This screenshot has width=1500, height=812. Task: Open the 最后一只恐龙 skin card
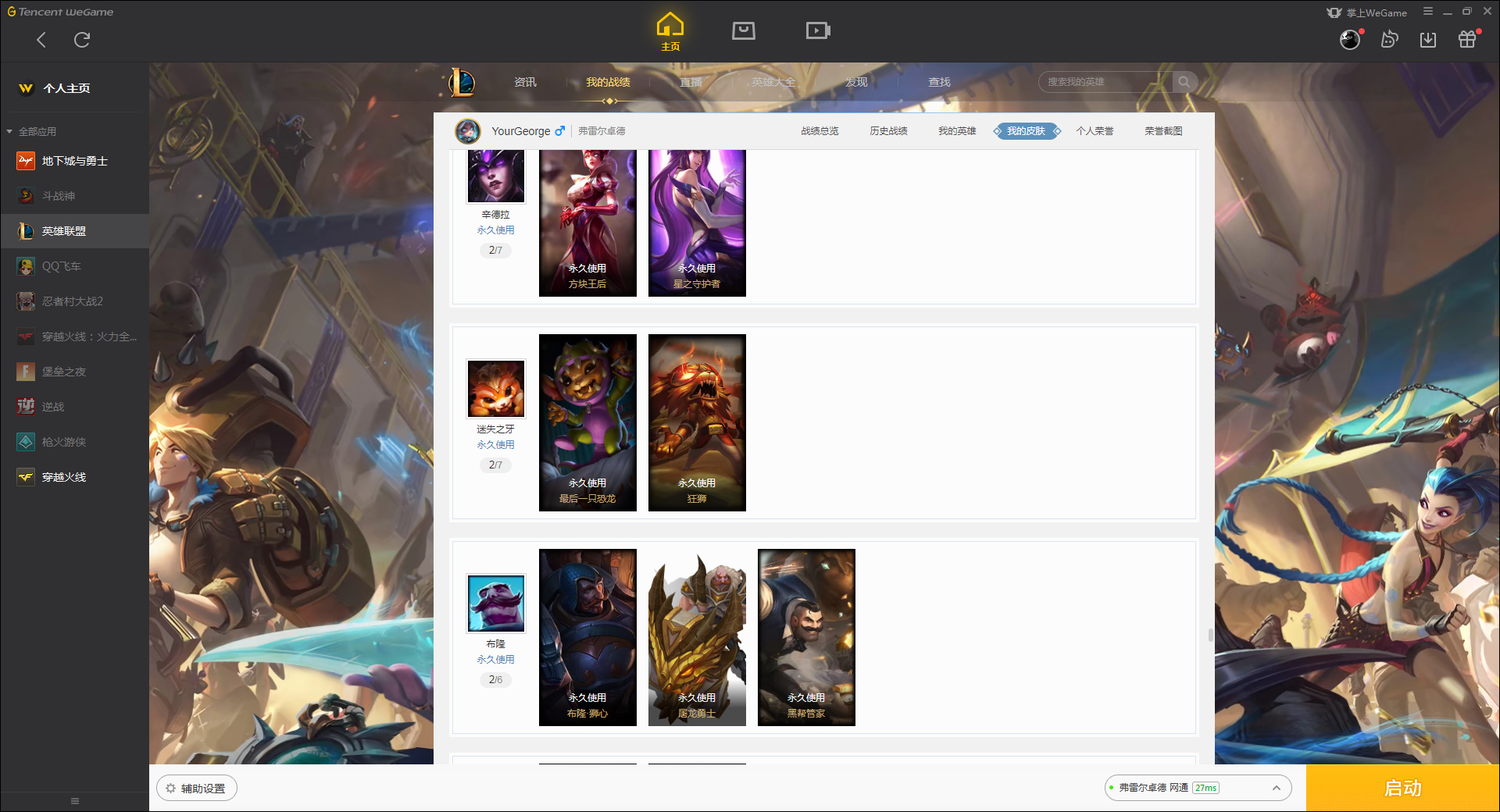[587, 423]
